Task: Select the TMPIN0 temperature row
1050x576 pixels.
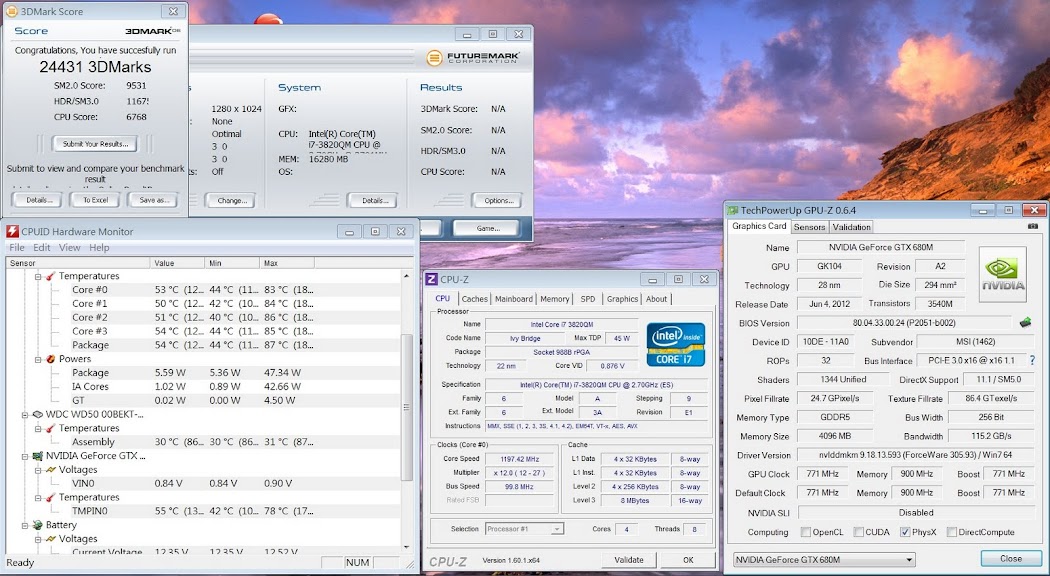Action: click(x=204, y=511)
